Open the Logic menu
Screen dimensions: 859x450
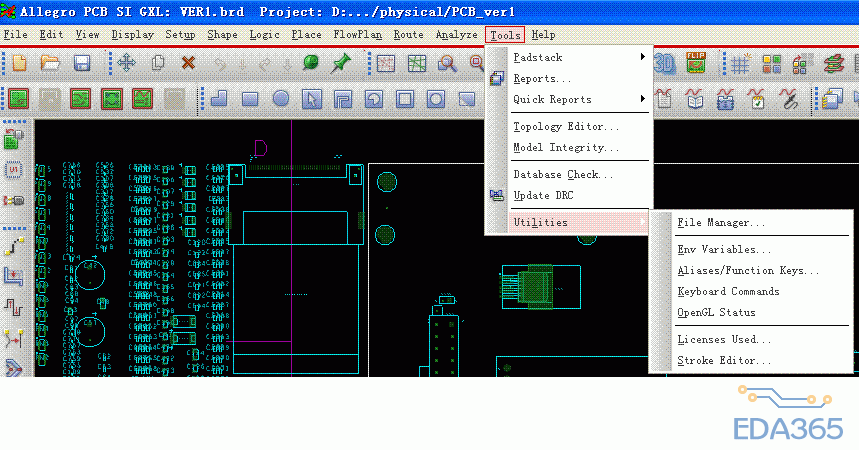(x=265, y=35)
